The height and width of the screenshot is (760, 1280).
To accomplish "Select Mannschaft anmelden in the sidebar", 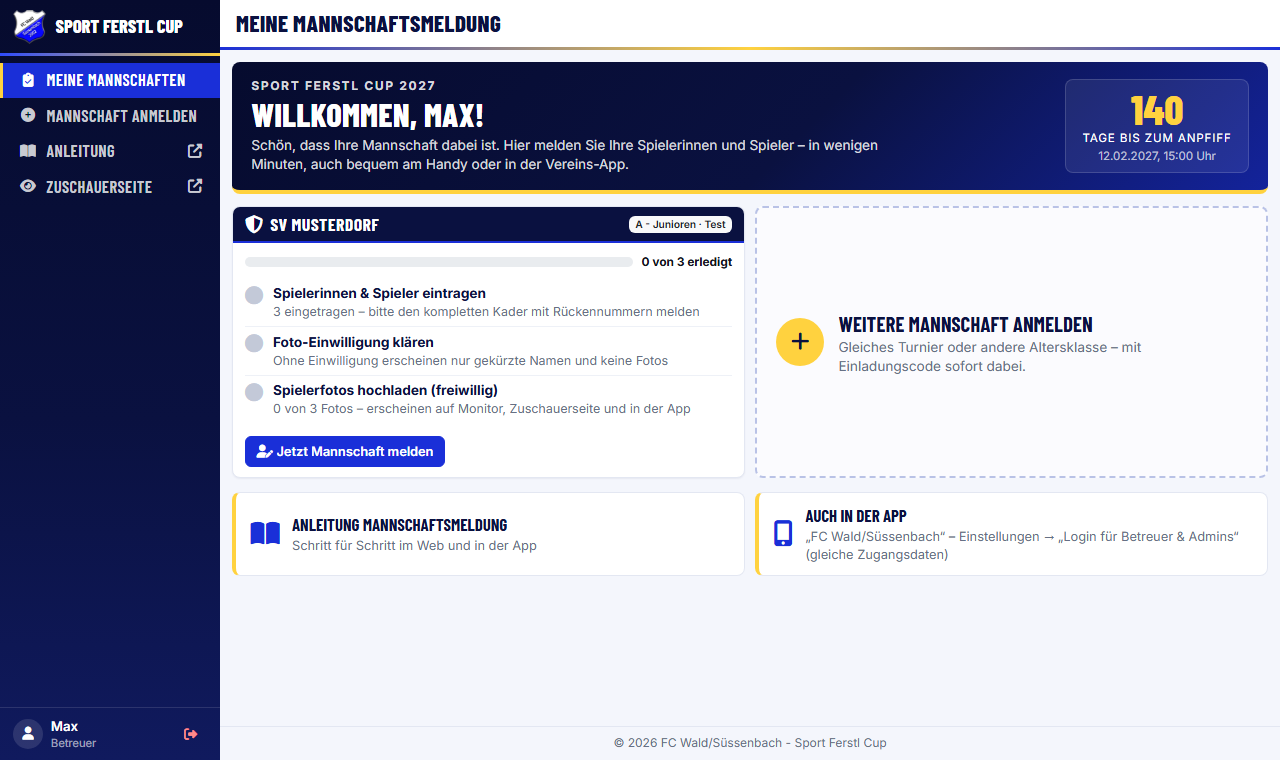I will 110,115.
